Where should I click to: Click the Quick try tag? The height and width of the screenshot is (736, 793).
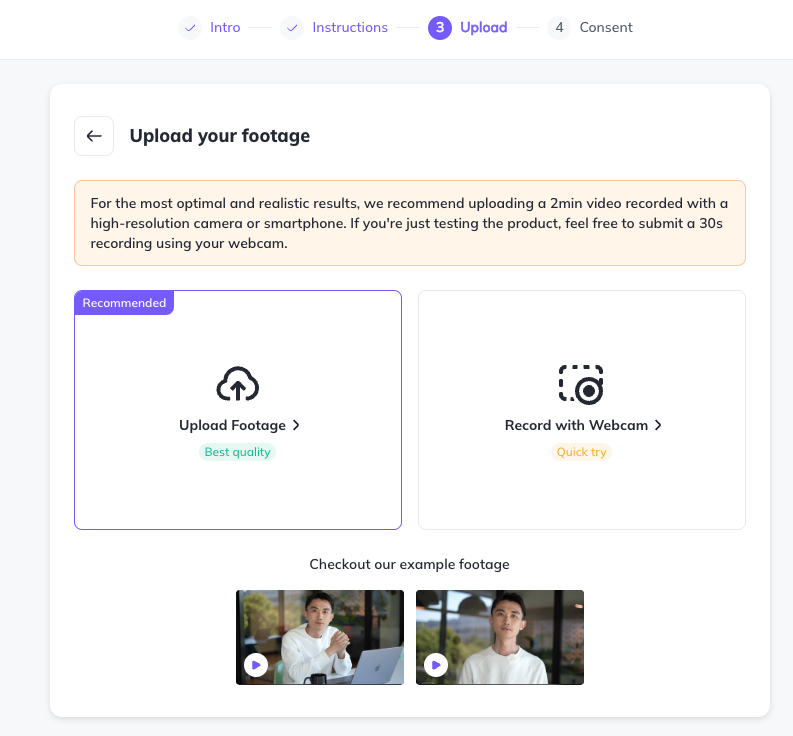tap(581, 452)
